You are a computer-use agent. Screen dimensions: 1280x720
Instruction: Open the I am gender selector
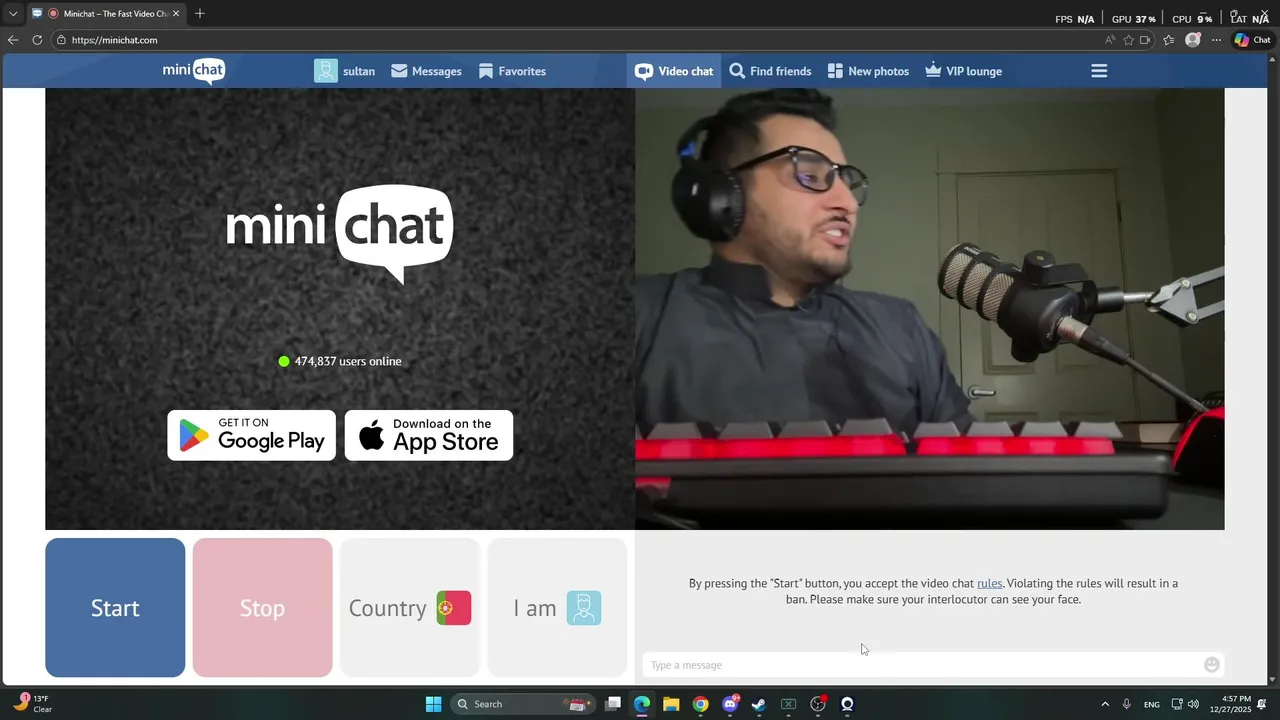pos(557,608)
